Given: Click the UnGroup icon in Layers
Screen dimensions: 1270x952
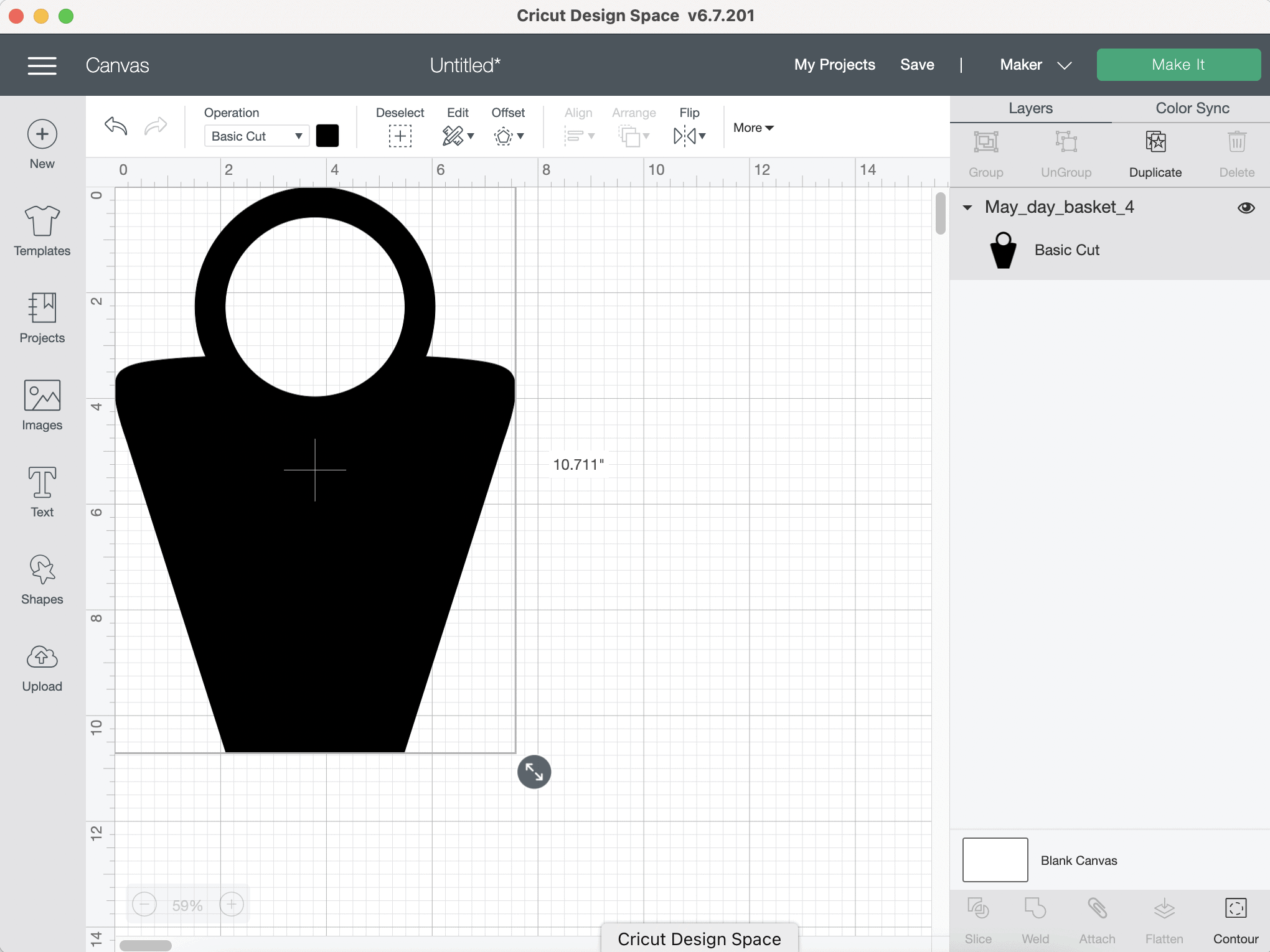Looking at the screenshot, I should tap(1066, 142).
